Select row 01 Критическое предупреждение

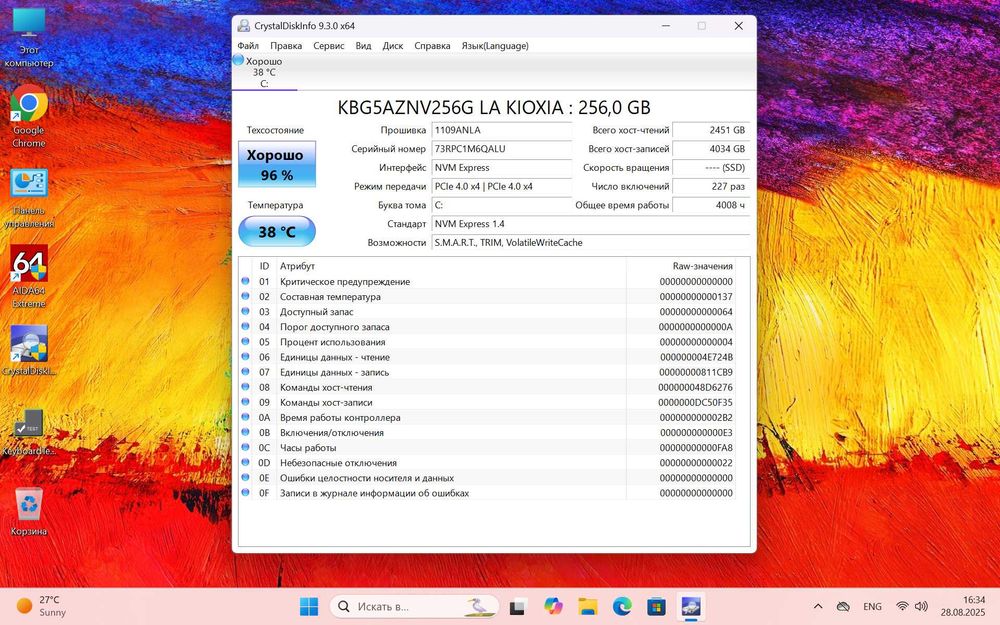click(x=487, y=281)
